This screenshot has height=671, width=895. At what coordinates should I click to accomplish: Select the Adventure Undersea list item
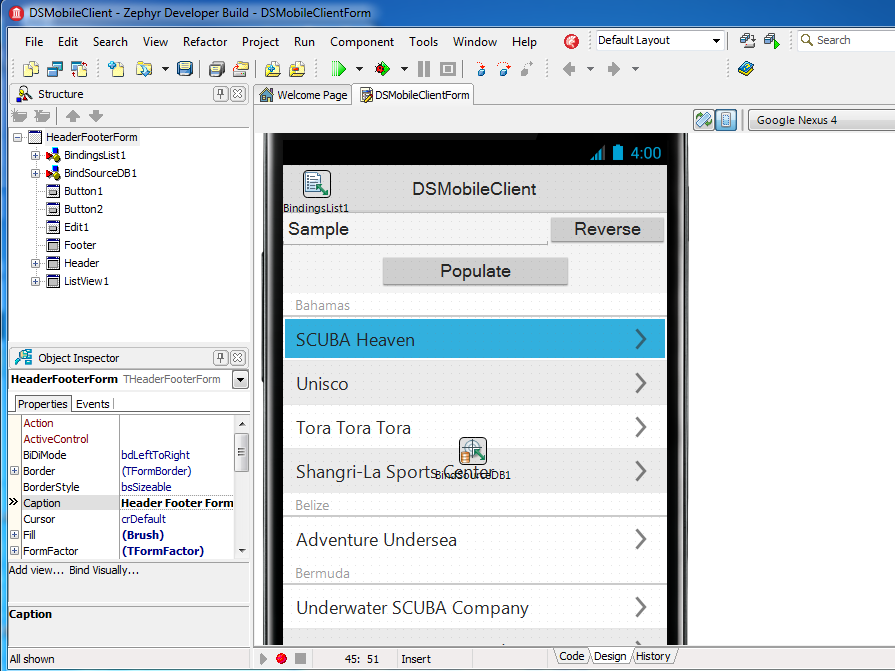[475, 539]
